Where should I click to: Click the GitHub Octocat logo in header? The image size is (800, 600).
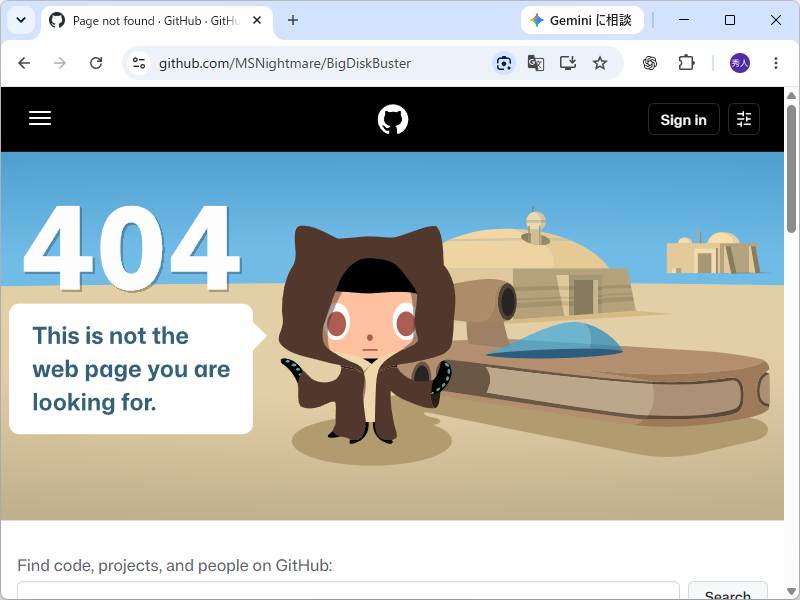393,119
